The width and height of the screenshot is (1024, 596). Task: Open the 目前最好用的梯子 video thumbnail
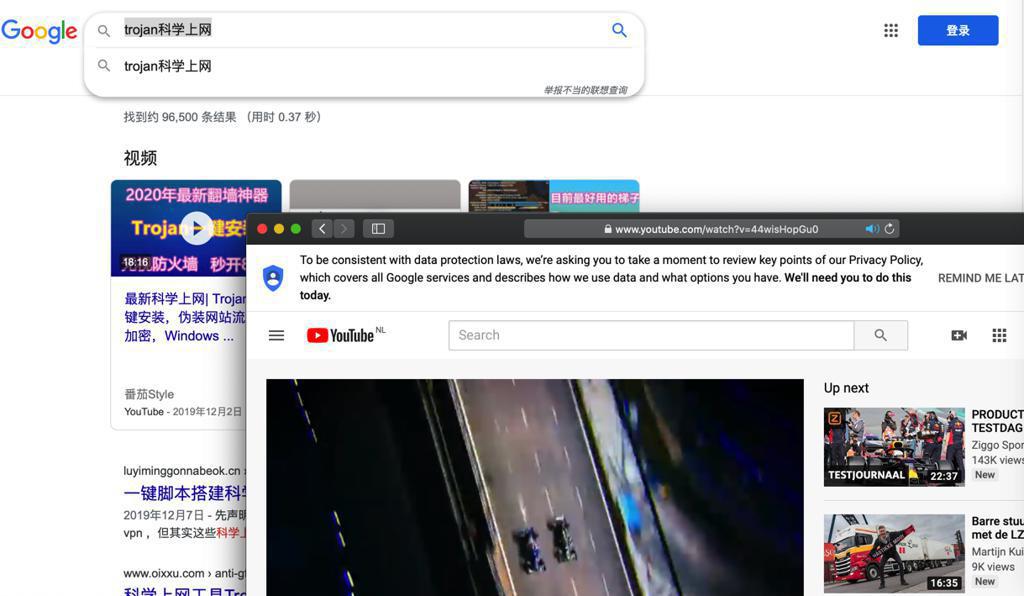554,196
